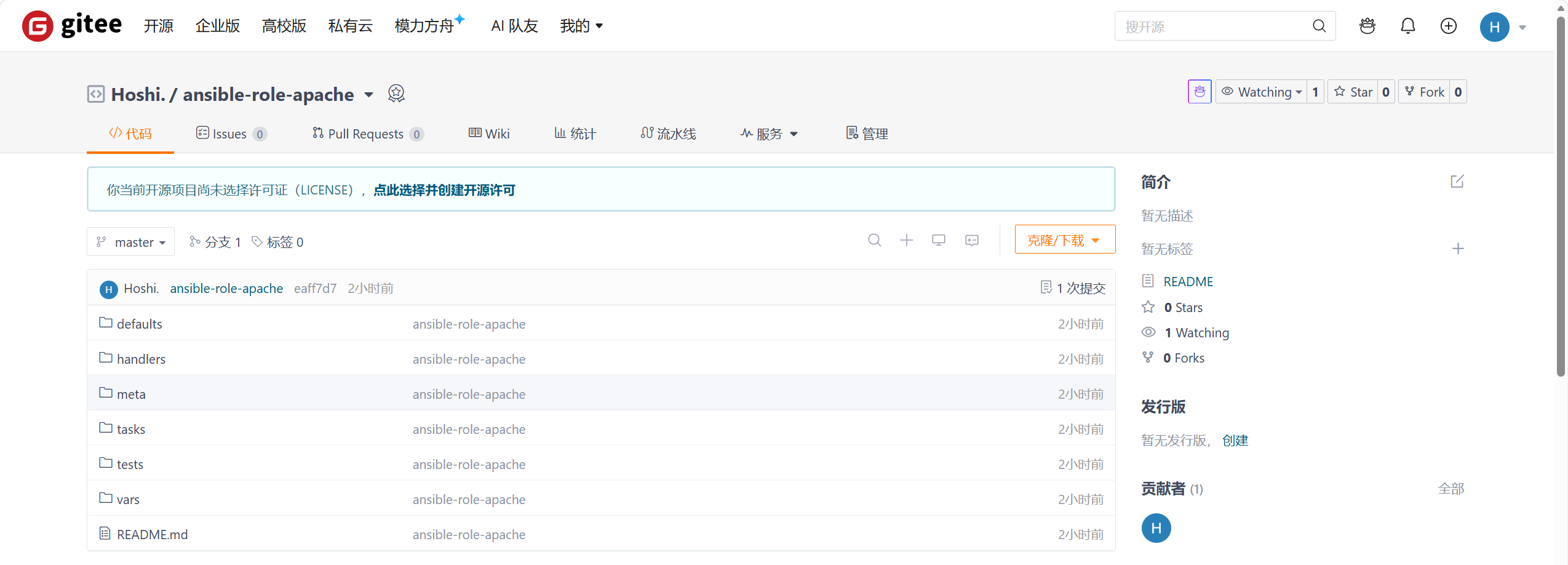Open the Web IDE monitor icon

tap(938, 240)
